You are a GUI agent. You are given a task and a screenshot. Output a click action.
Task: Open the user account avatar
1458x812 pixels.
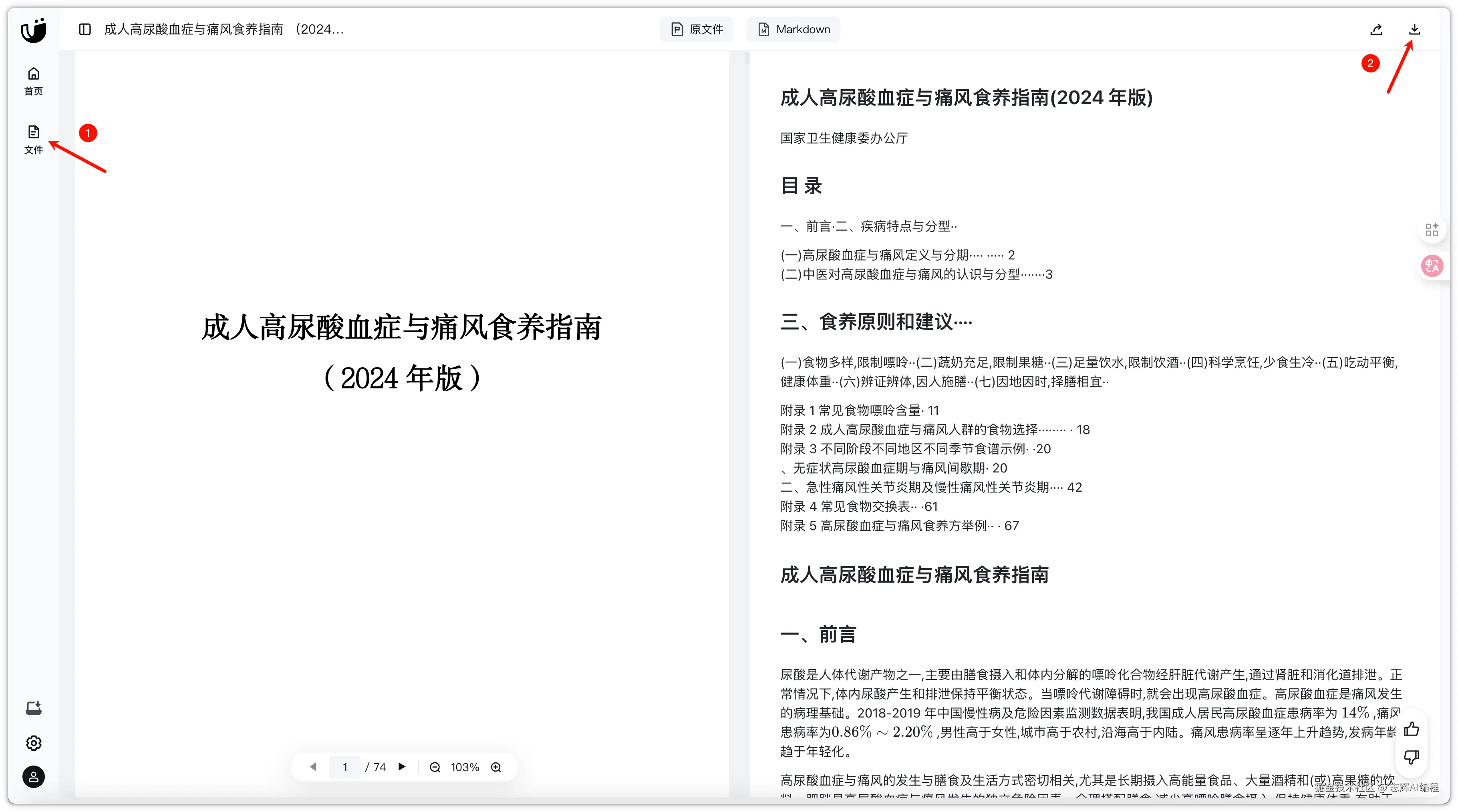pos(33,777)
